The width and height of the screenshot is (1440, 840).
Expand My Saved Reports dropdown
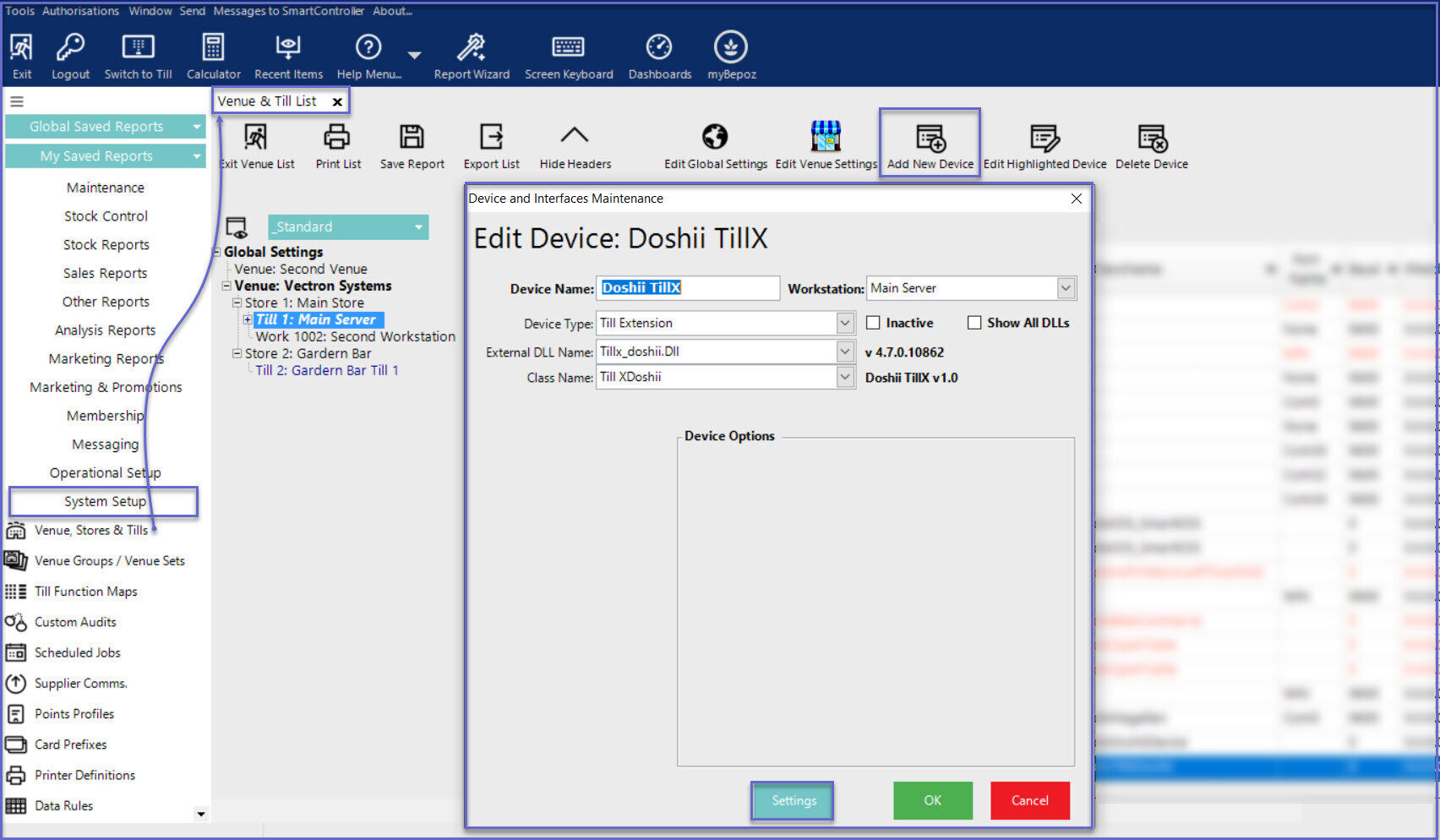tap(197, 156)
